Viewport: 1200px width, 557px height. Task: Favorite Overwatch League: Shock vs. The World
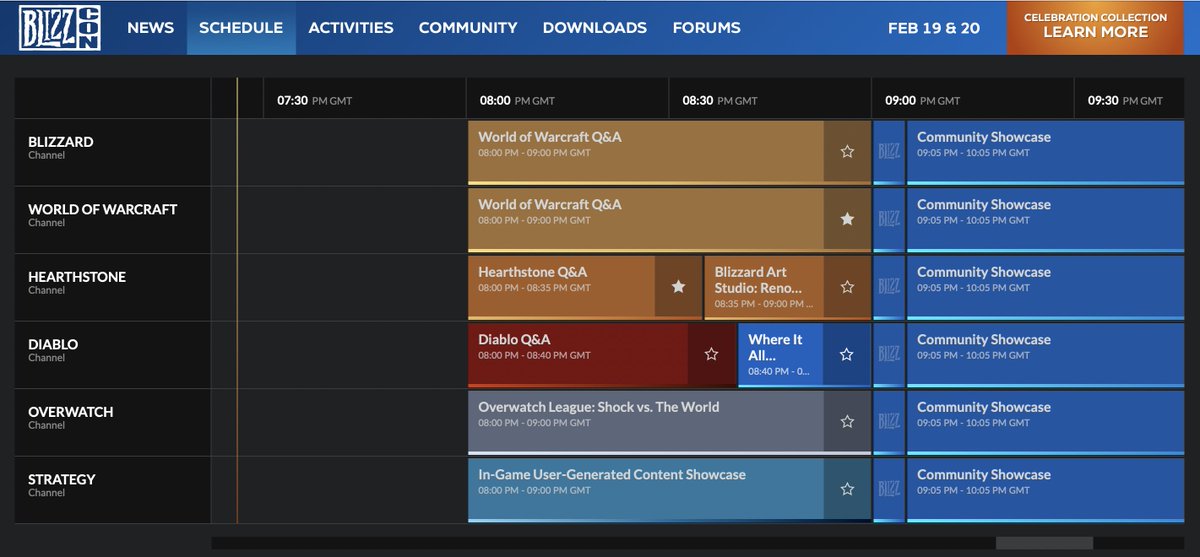(847, 421)
